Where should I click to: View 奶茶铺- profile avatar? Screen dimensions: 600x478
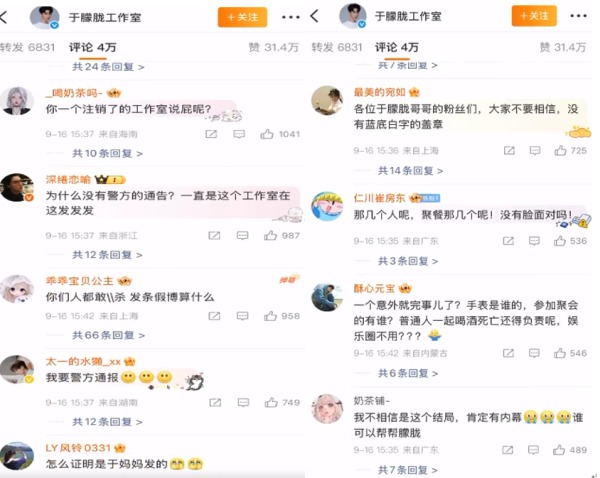click(327, 409)
